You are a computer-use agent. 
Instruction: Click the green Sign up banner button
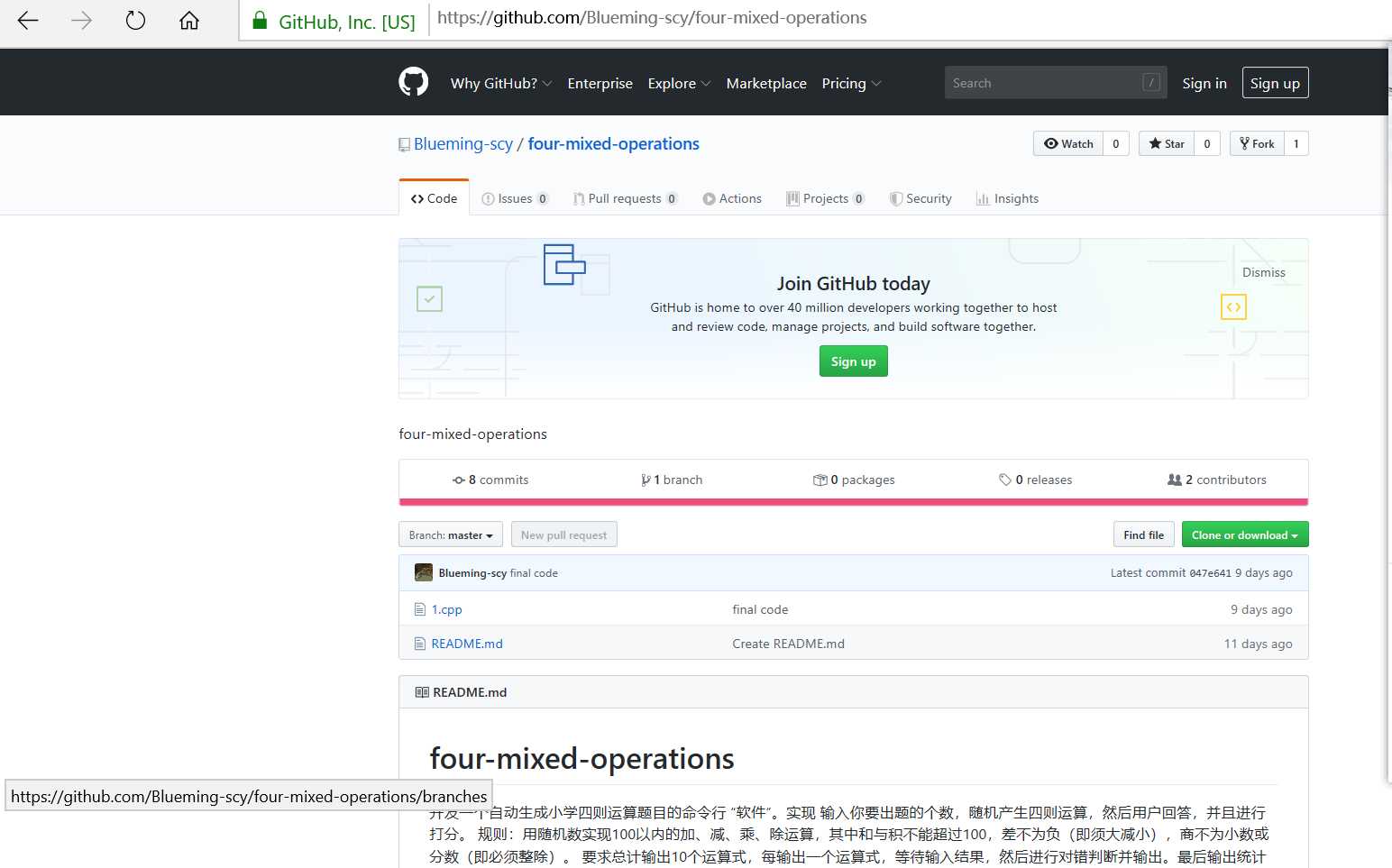click(x=853, y=361)
